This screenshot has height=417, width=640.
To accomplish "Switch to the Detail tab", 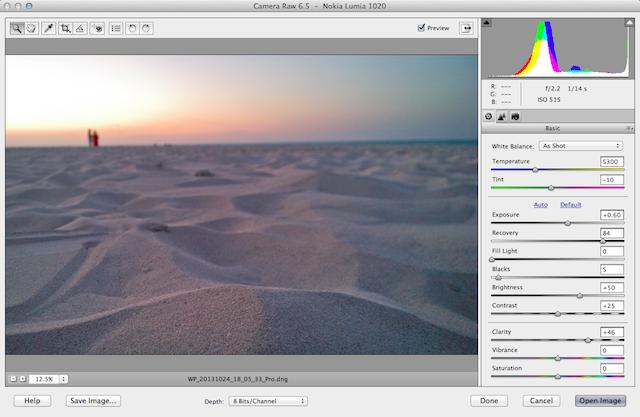I will pos(502,117).
